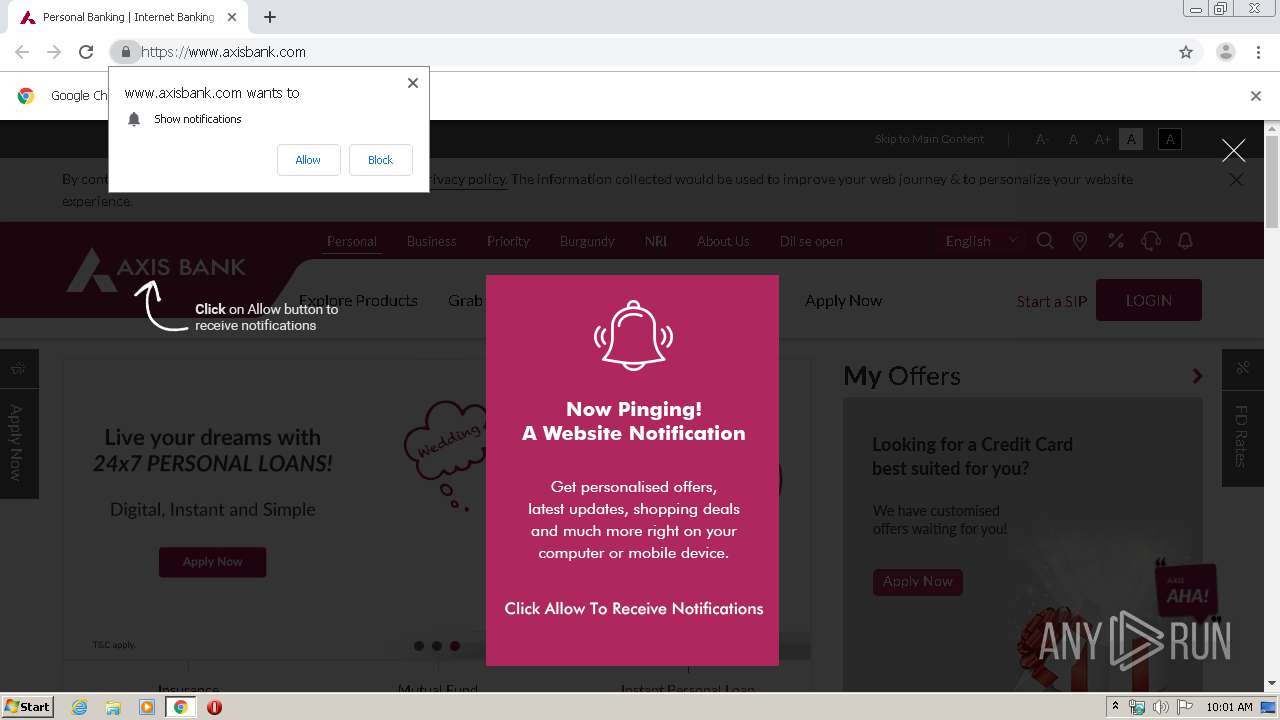Image resolution: width=1280 pixels, height=720 pixels.
Task: Close the cookie policy banner
Action: (x=1236, y=180)
